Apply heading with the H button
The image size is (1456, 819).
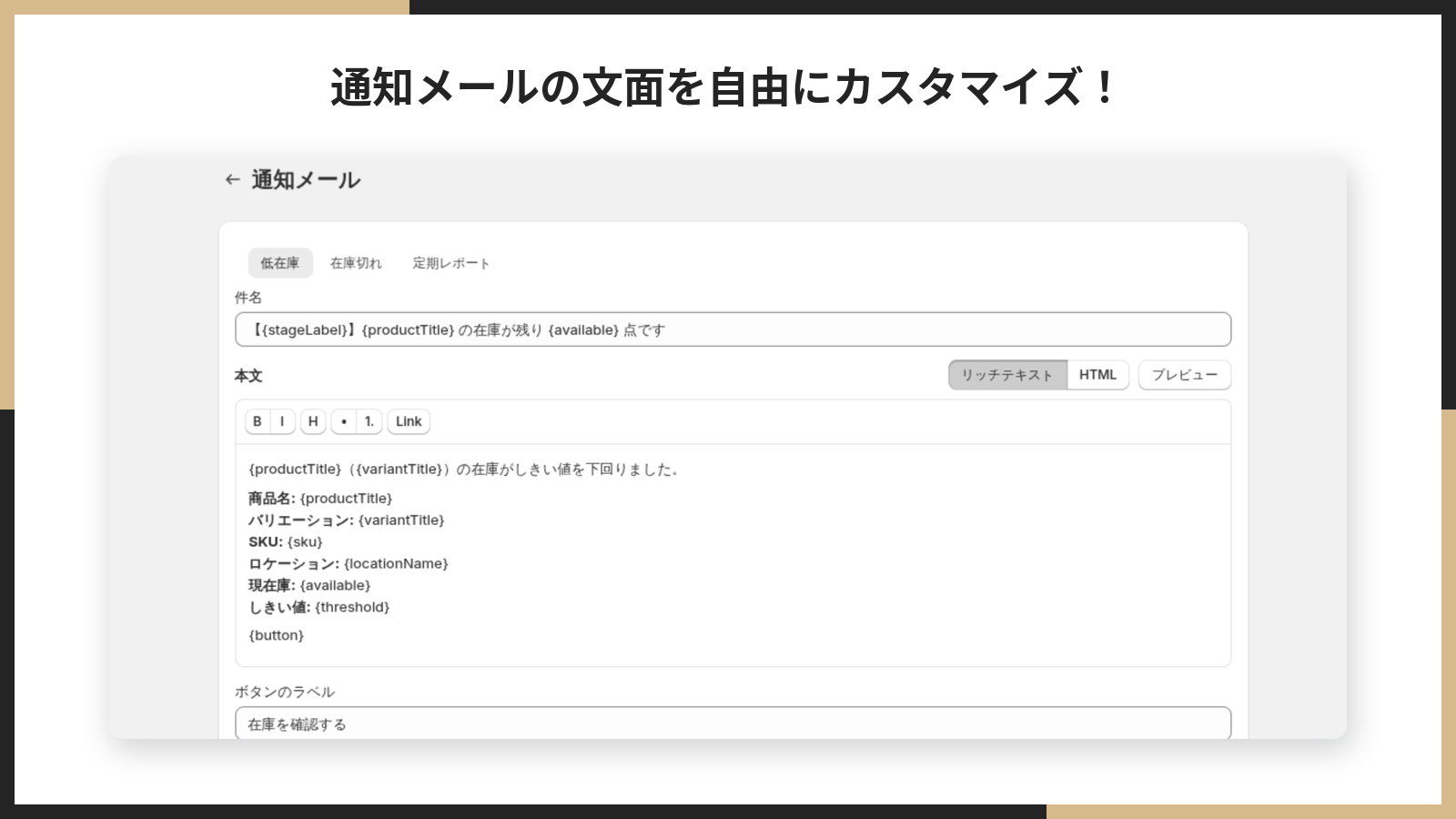click(313, 421)
